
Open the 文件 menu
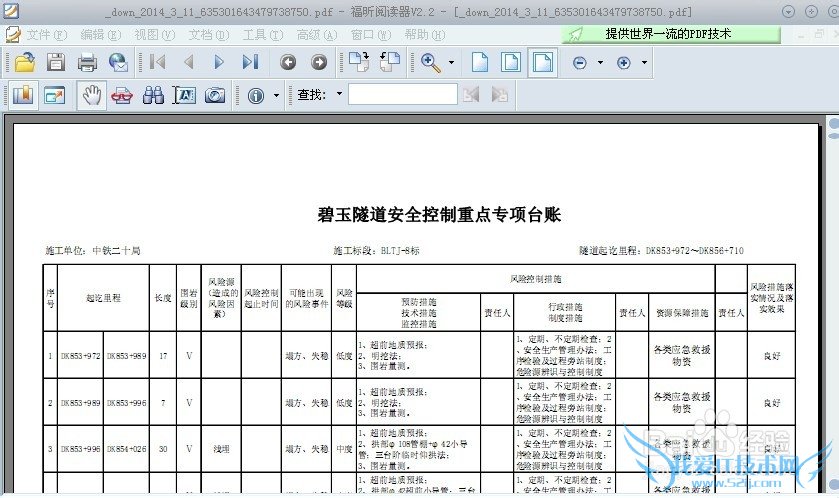(x=47, y=35)
